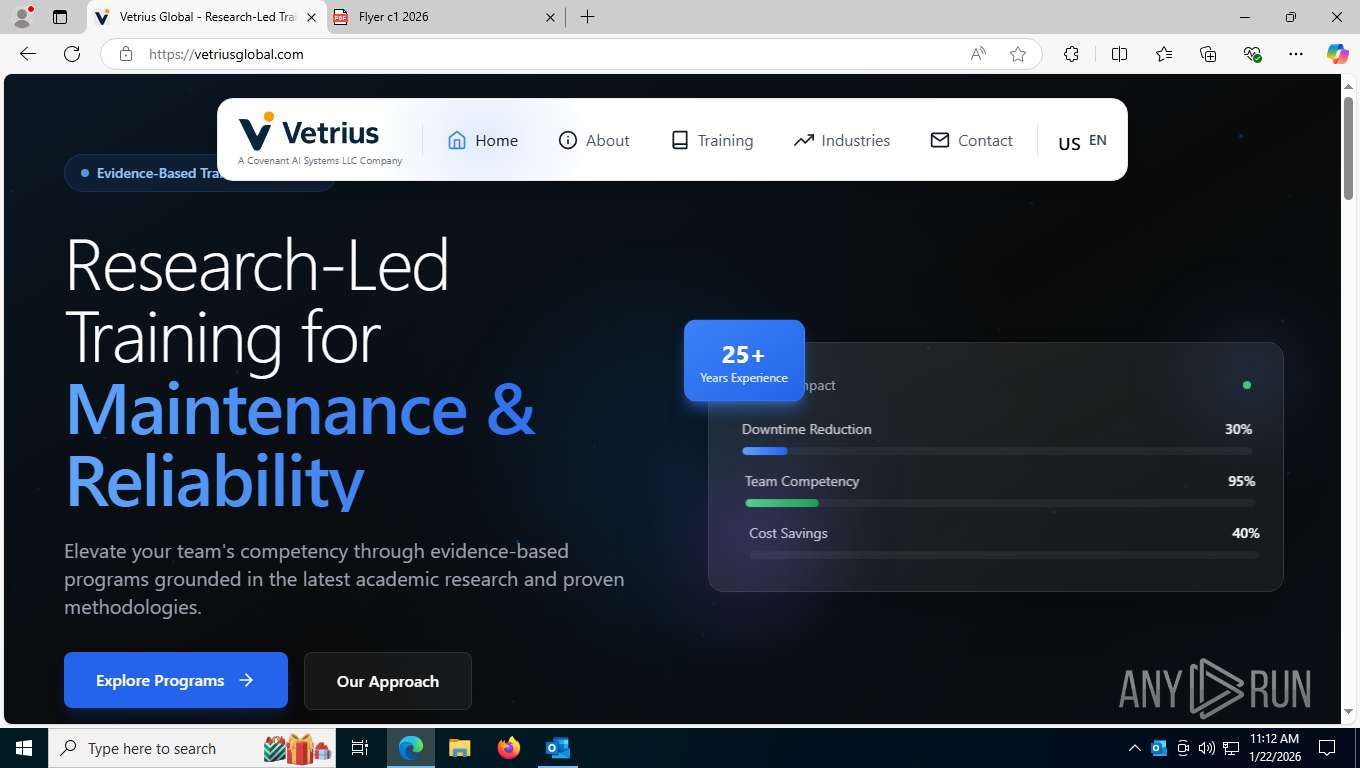Click the scrollbar down arrow
This screenshot has width=1360, height=768.
(x=1348, y=711)
